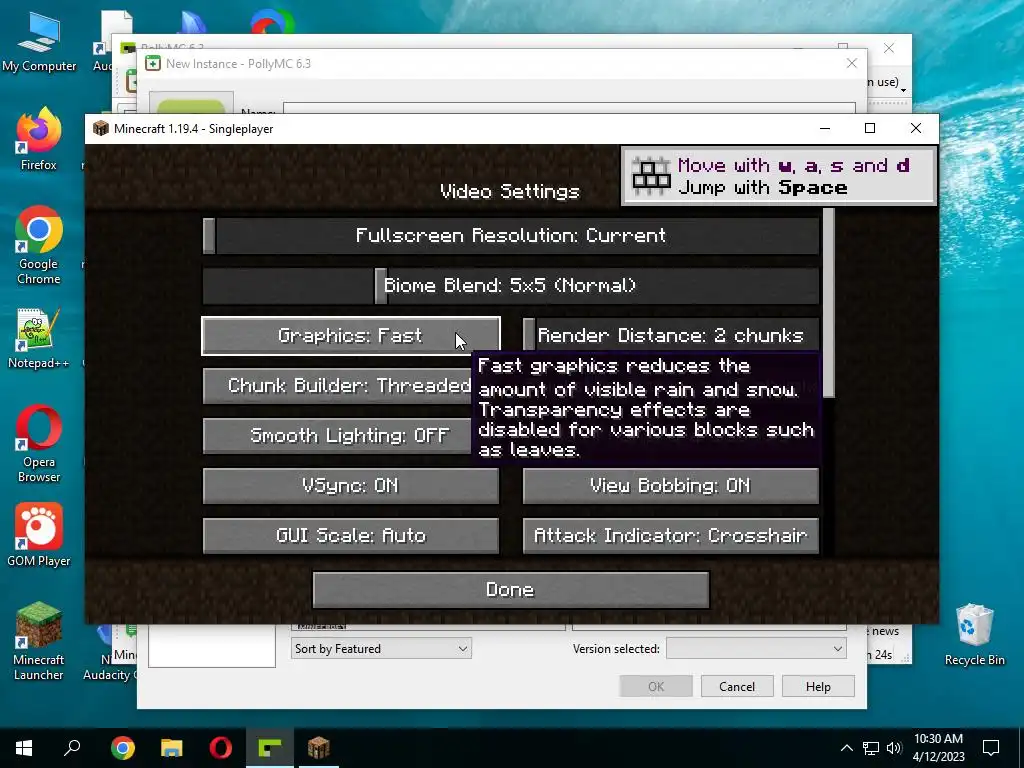Screen dimensions: 1024x768
Task: Open GOM Player desktop icon
Action: [39, 535]
